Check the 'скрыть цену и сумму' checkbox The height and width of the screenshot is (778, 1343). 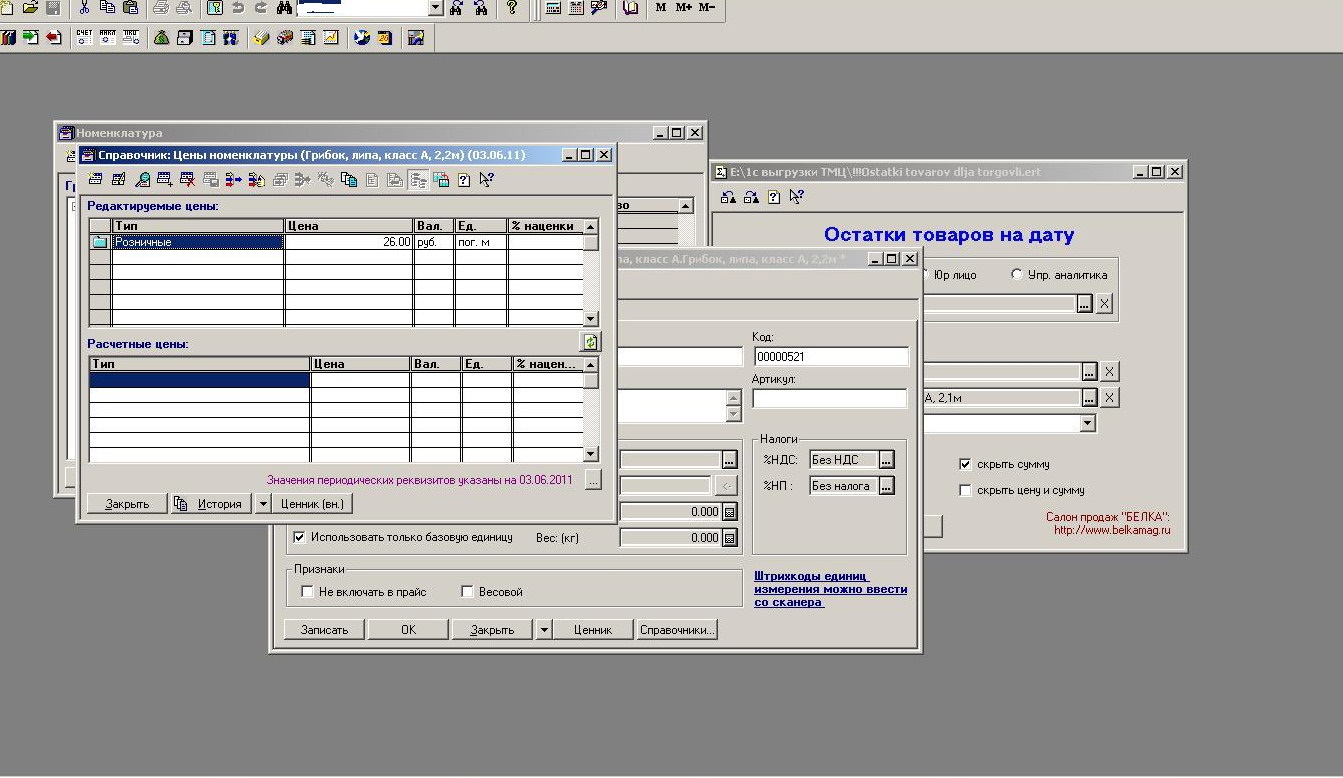(965, 490)
